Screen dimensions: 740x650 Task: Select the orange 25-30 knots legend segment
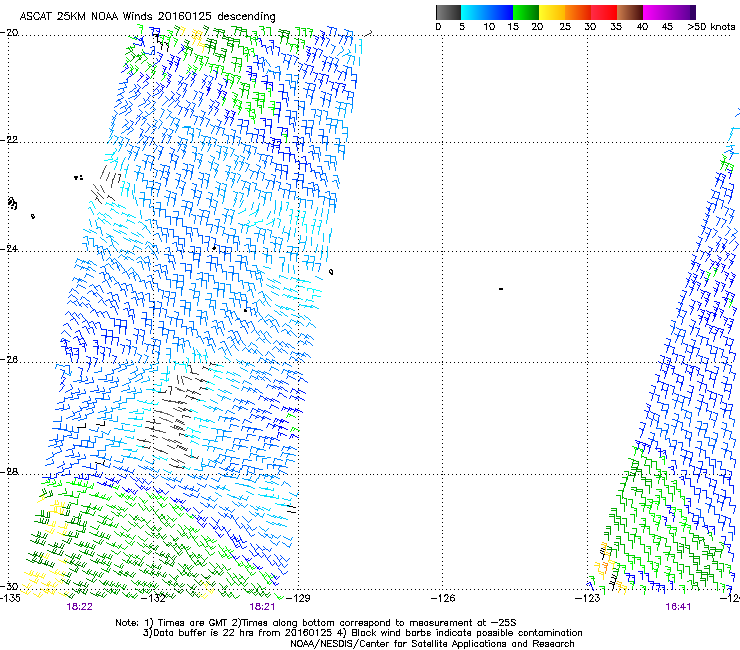click(x=578, y=12)
